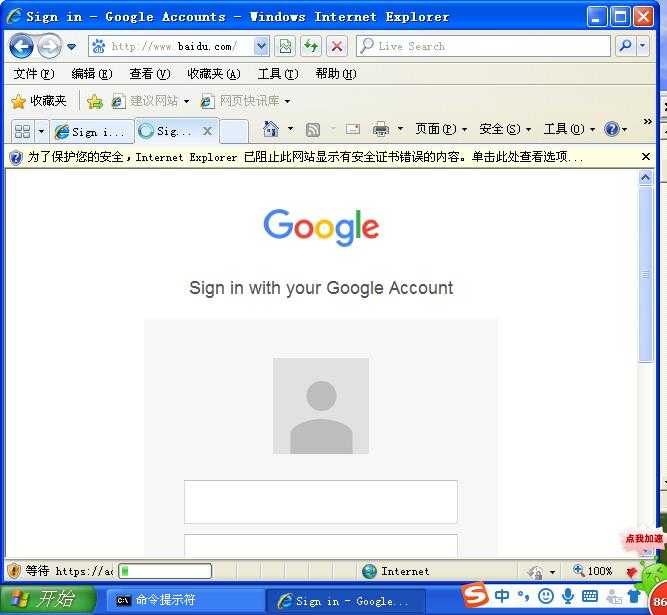Screen dimensions: 667x615
Task: Expand the address bar URL dropdown
Action: click(x=261, y=46)
